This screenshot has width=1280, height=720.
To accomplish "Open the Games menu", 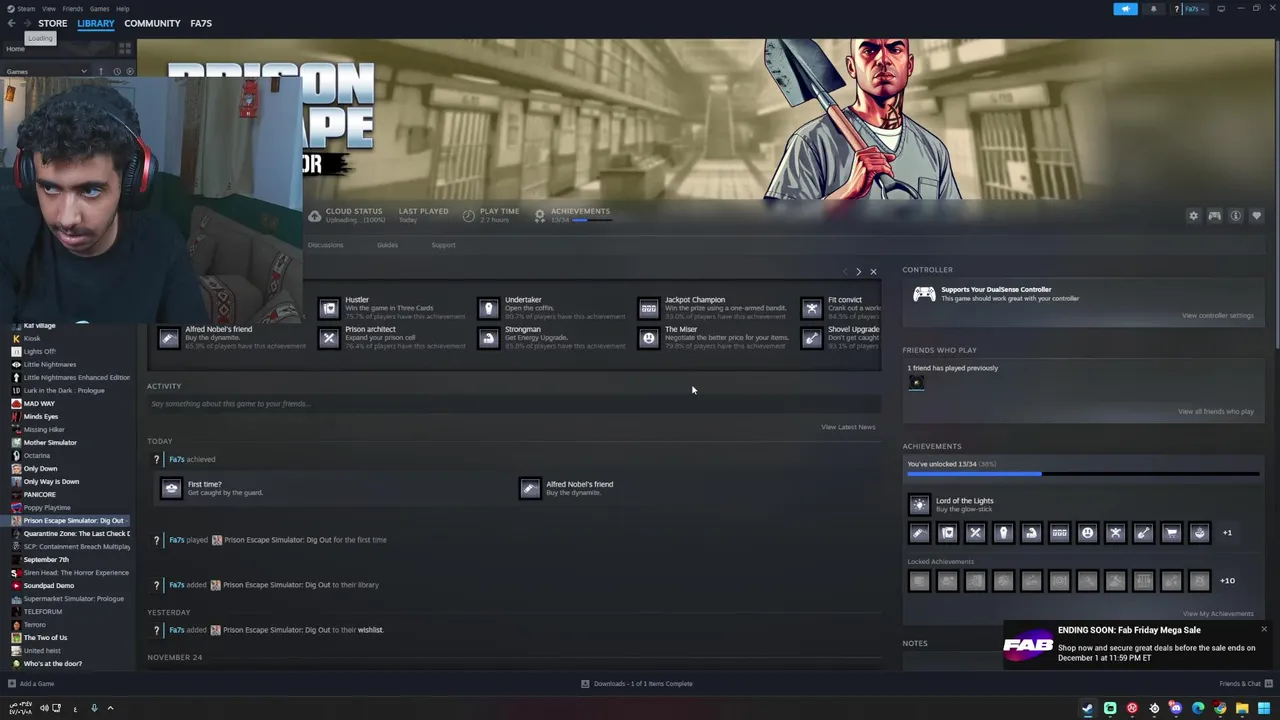I will [x=99, y=9].
